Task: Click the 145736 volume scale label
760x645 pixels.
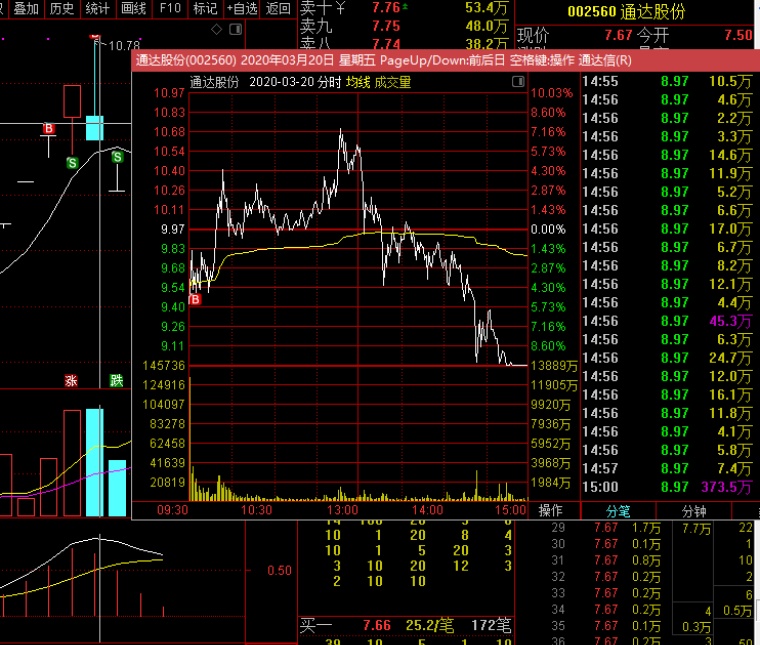Action: tap(164, 366)
